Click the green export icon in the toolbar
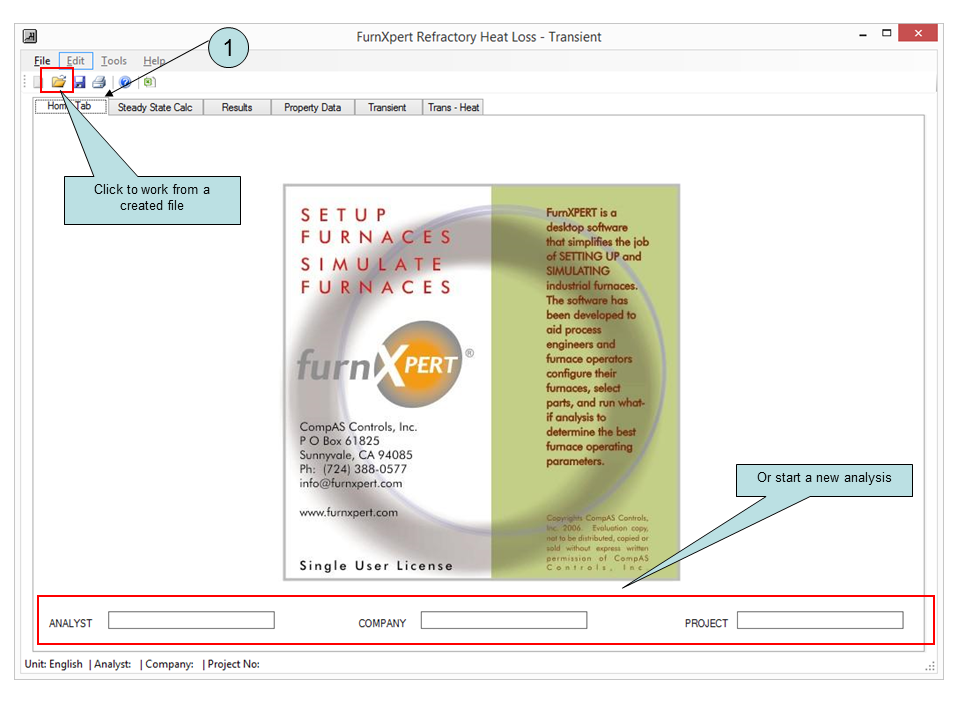 coord(149,81)
